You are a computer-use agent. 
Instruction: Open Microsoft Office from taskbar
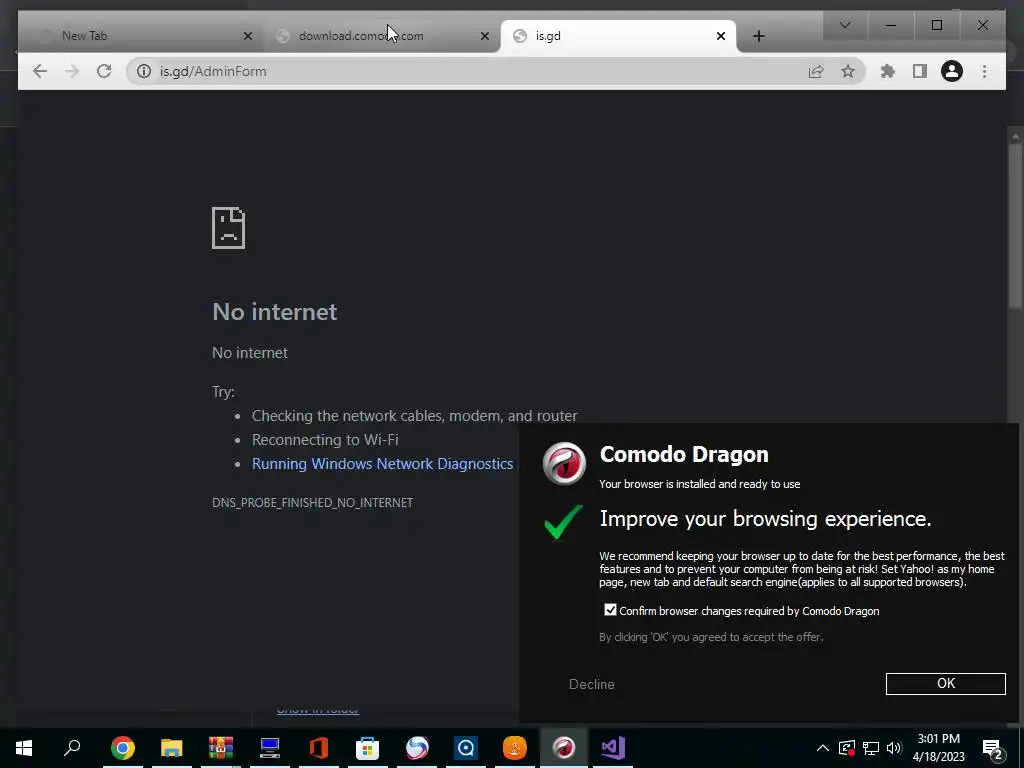(x=319, y=748)
